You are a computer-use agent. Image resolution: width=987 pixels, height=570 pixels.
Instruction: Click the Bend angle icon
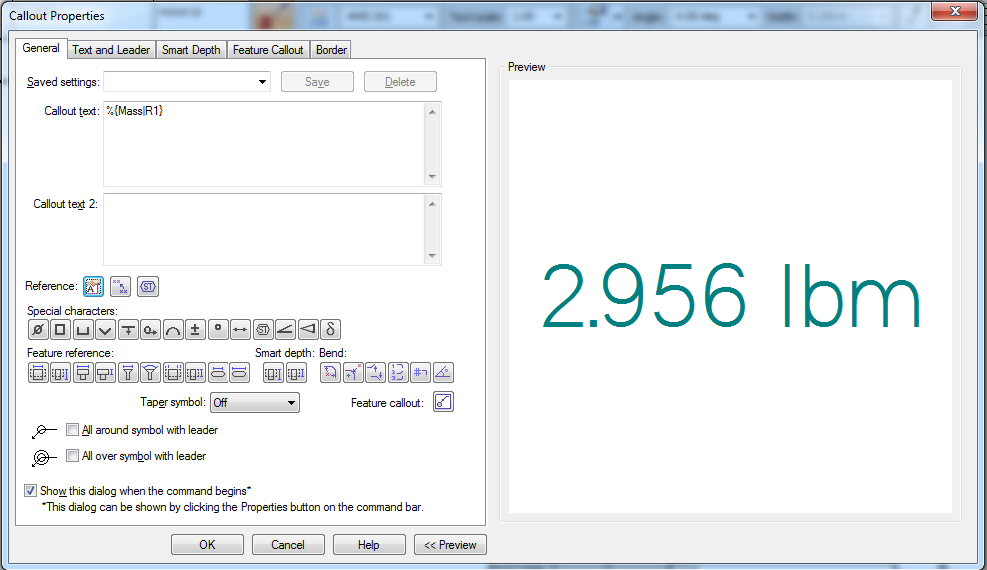pyautogui.click(x=443, y=373)
